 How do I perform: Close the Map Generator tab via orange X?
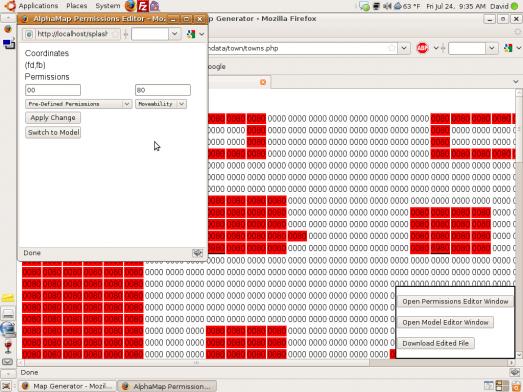click(263, 82)
